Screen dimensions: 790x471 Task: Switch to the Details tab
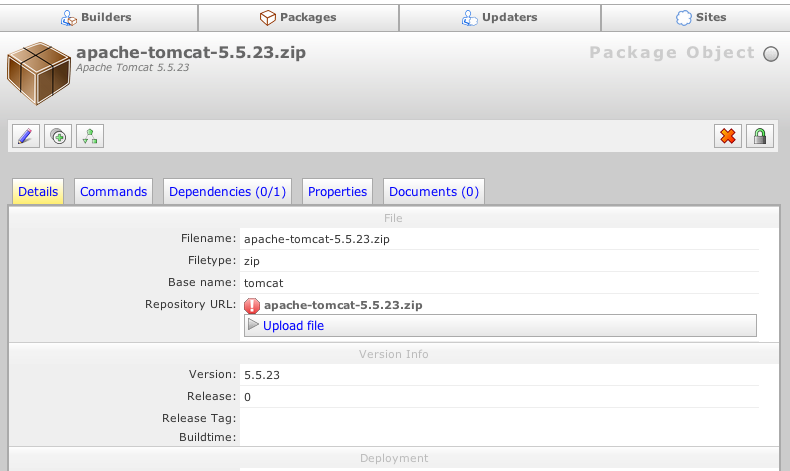pyautogui.click(x=38, y=191)
